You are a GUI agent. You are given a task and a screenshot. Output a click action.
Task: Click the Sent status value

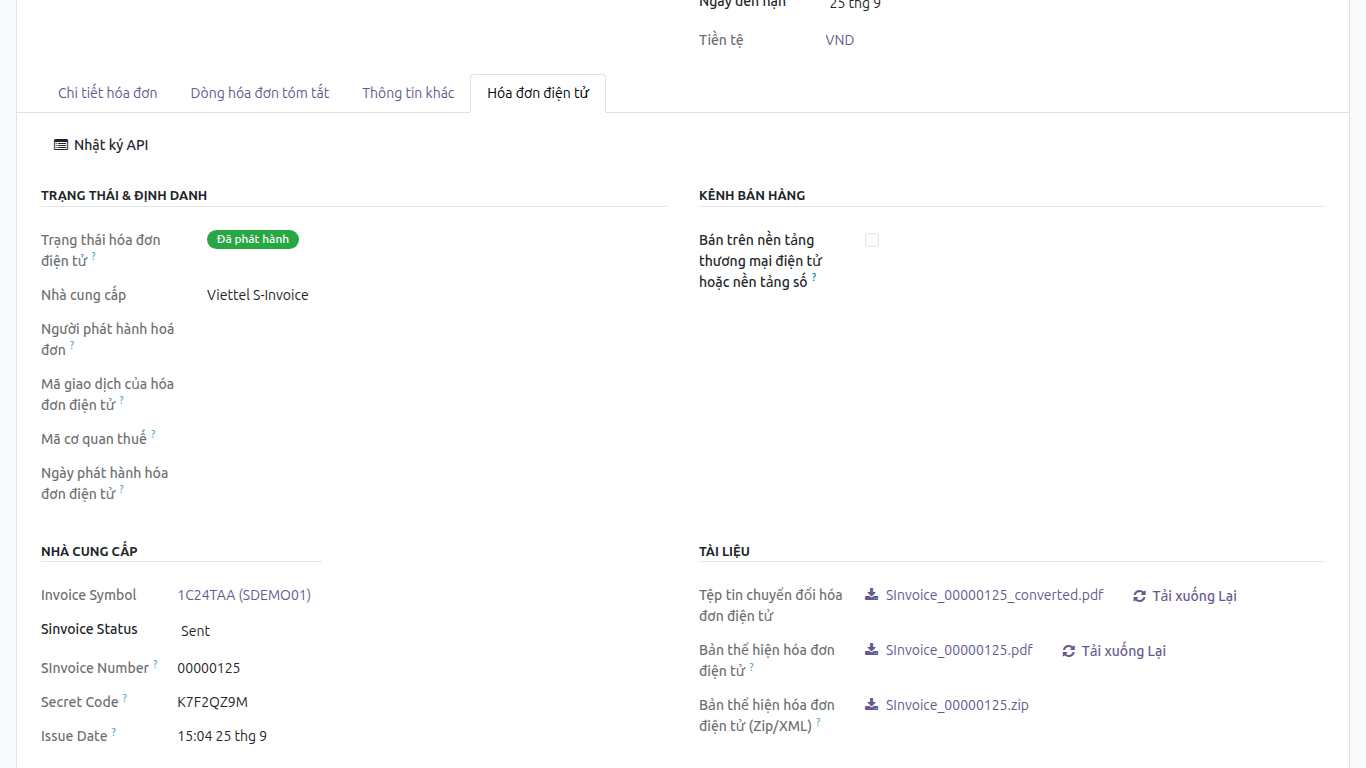click(x=196, y=631)
